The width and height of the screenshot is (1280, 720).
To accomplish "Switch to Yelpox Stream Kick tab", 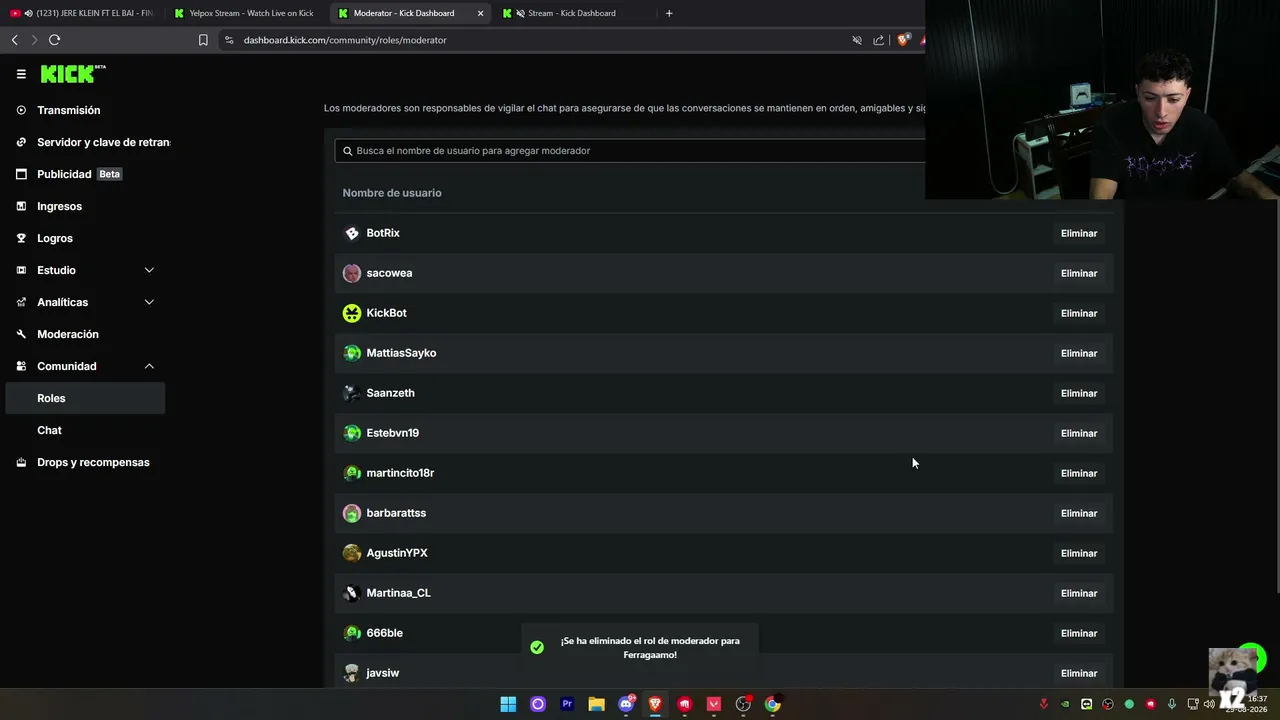I will (x=244, y=13).
